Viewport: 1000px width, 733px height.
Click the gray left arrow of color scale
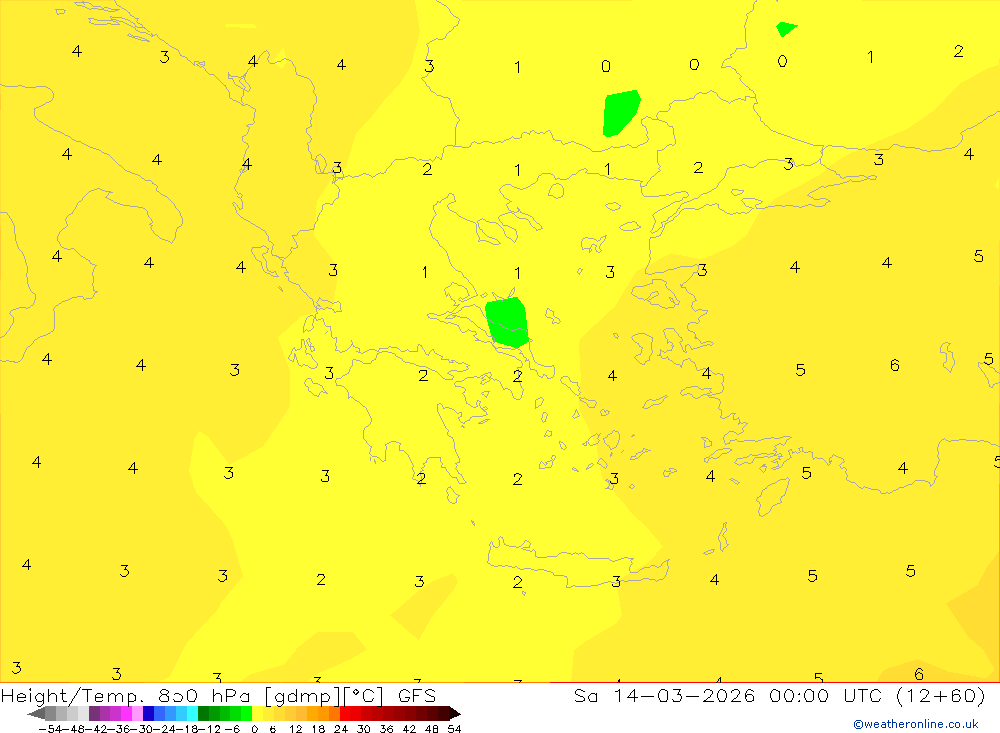36,713
